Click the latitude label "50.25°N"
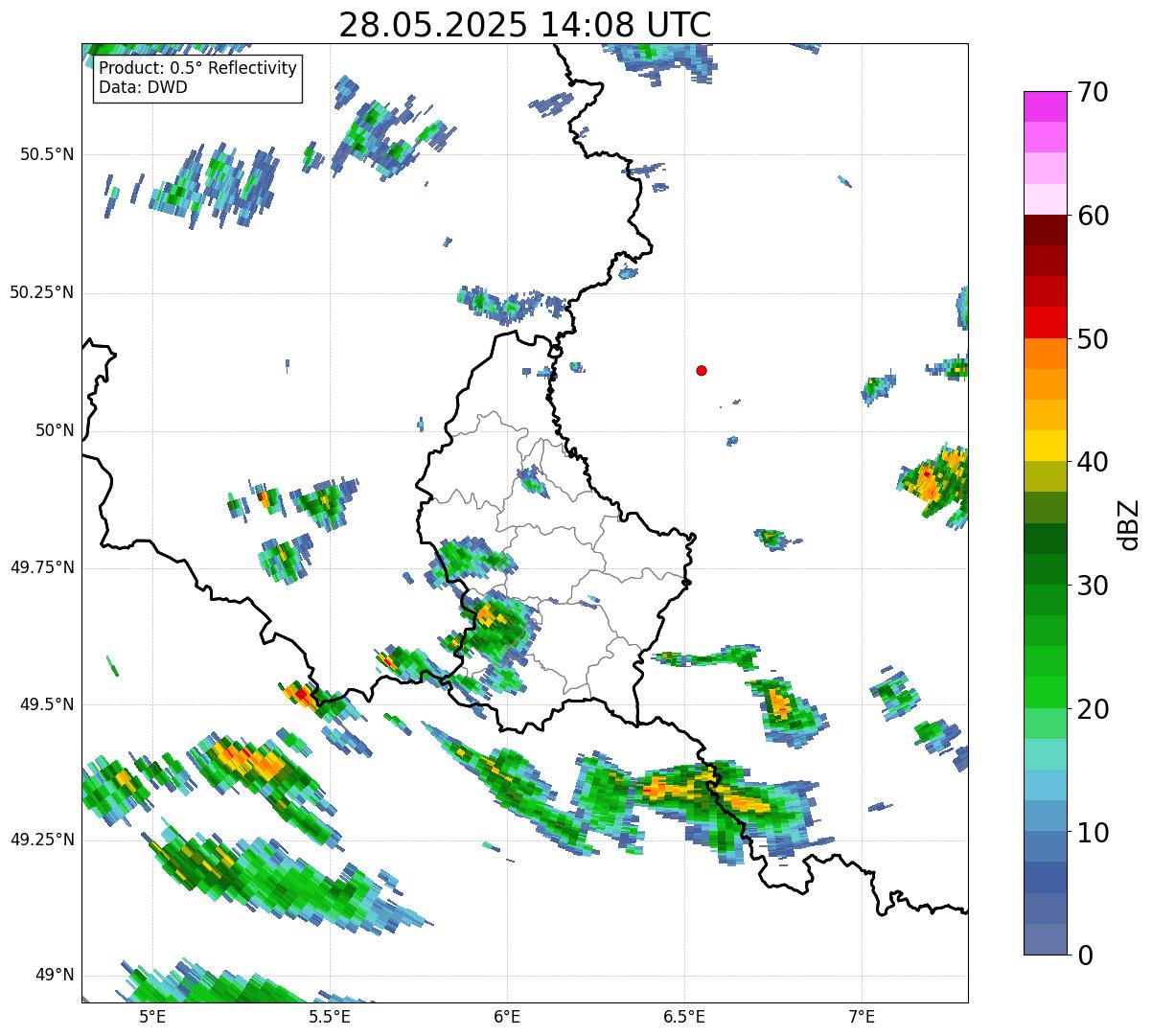Image resolution: width=1152 pixels, height=1036 pixels. pyautogui.click(x=41, y=293)
